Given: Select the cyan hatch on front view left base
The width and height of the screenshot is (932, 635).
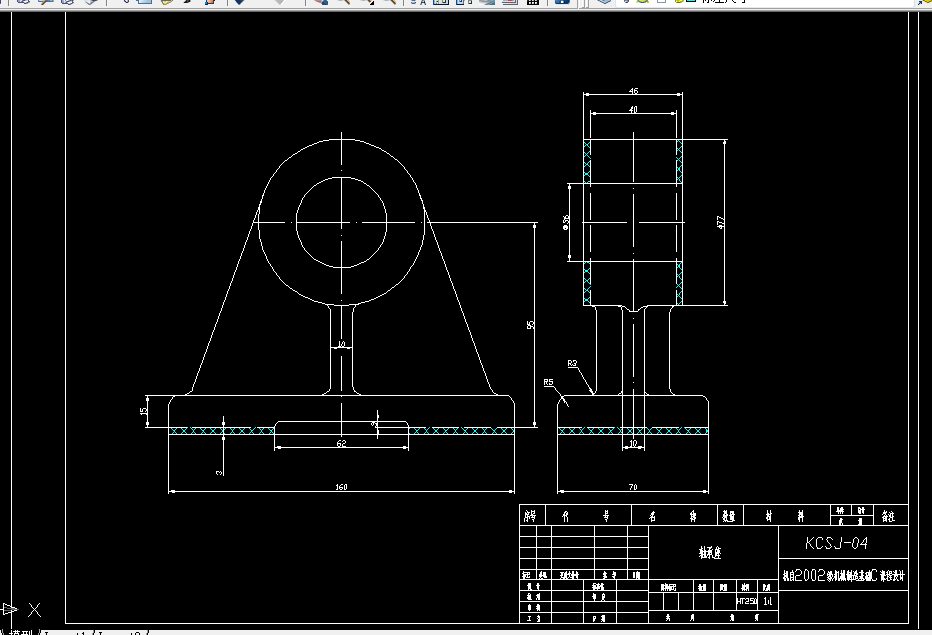Looking at the screenshot, I should click(x=222, y=430).
